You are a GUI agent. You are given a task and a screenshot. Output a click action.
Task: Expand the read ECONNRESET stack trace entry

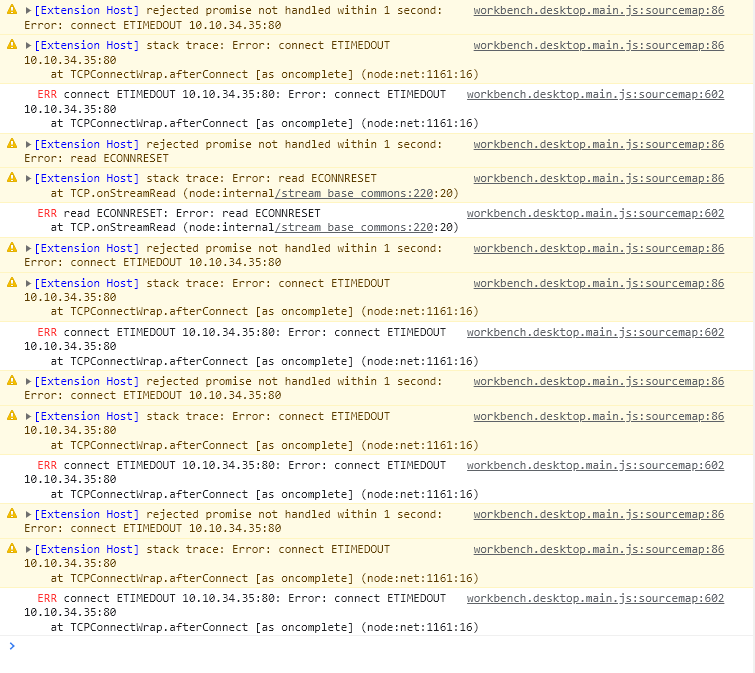pyautogui.click(x=29, y=179)
